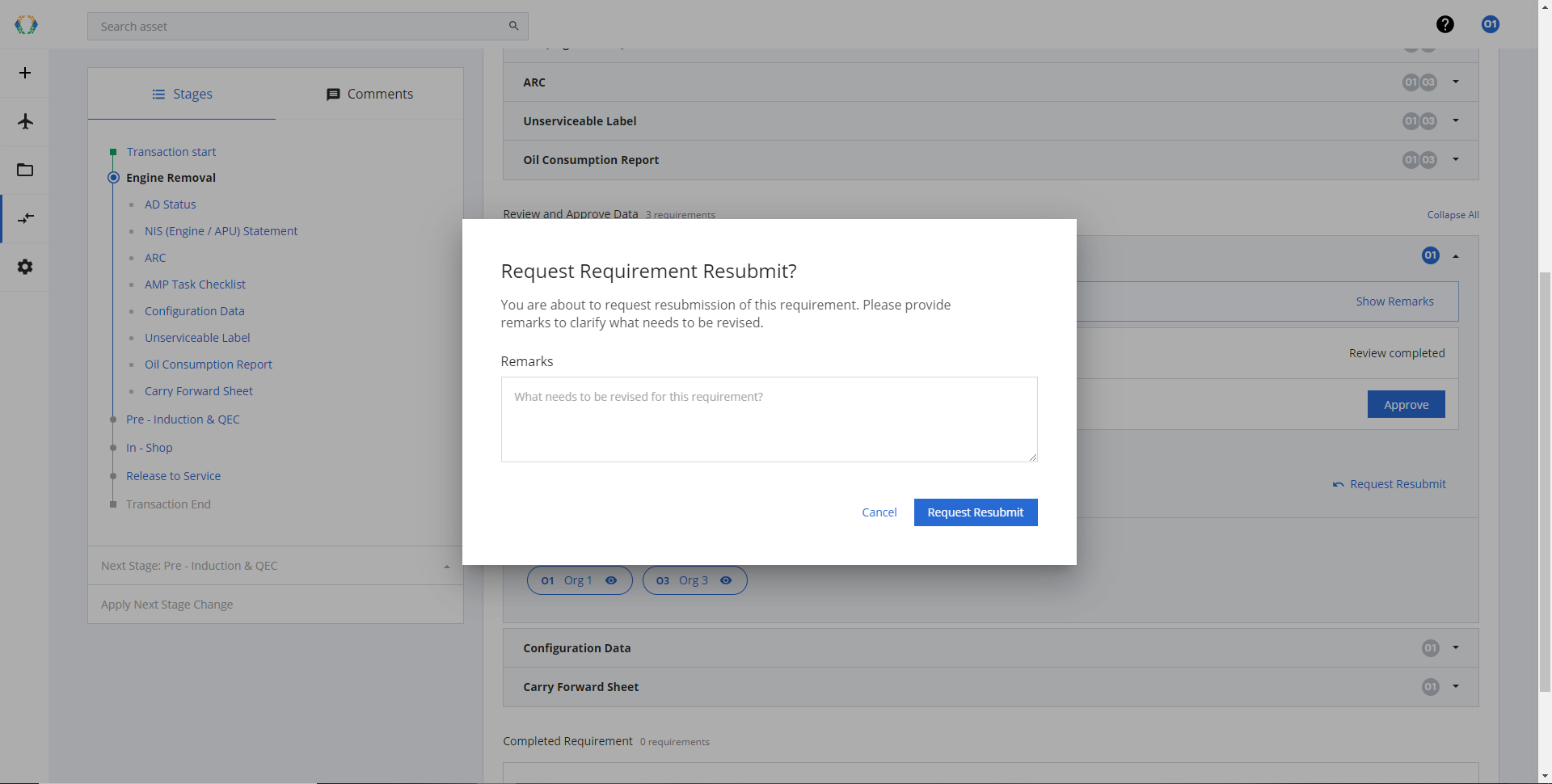This screenshot has height=784, width=1552.
Task: Open the AD Status requirement link
Action: (x=170, y=204)
